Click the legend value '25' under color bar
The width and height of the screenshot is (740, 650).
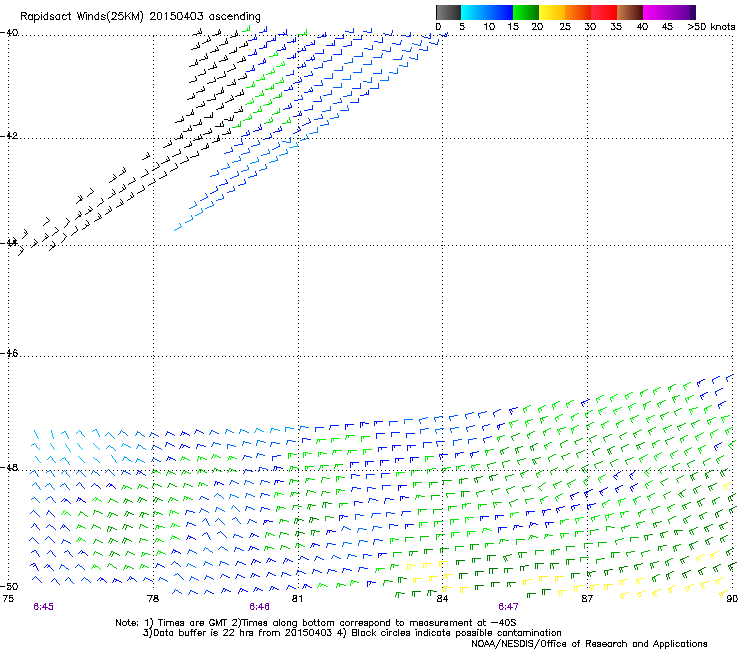tap(565, 27)
